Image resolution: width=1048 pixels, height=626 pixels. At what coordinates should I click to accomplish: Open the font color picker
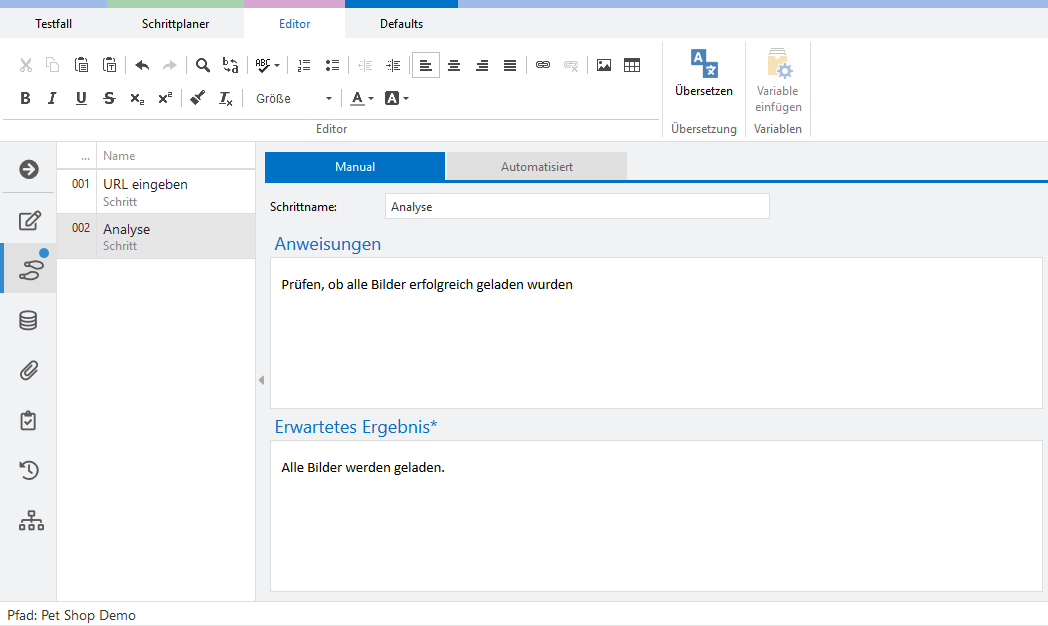tap(357, 98)
